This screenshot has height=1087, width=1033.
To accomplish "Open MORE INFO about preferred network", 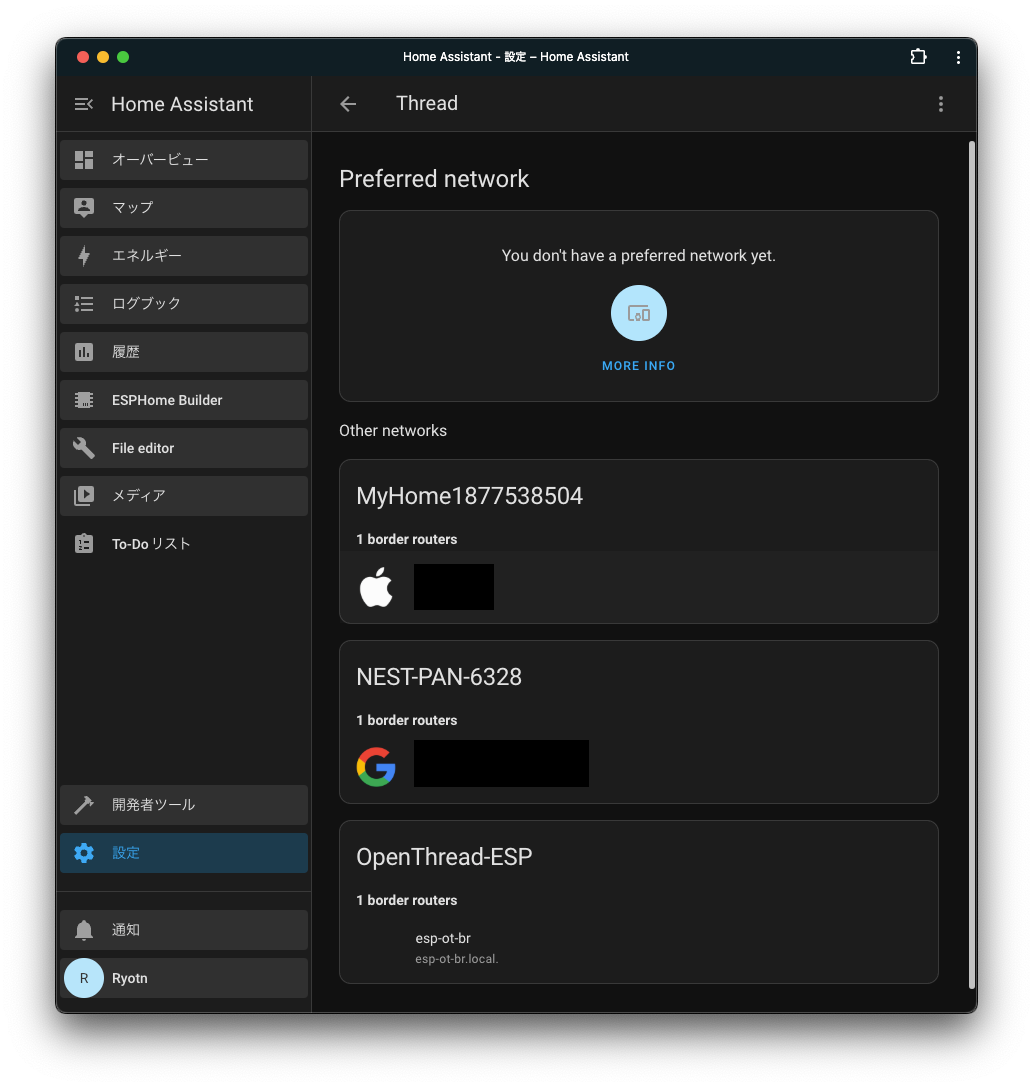I will tap(639, 366).
